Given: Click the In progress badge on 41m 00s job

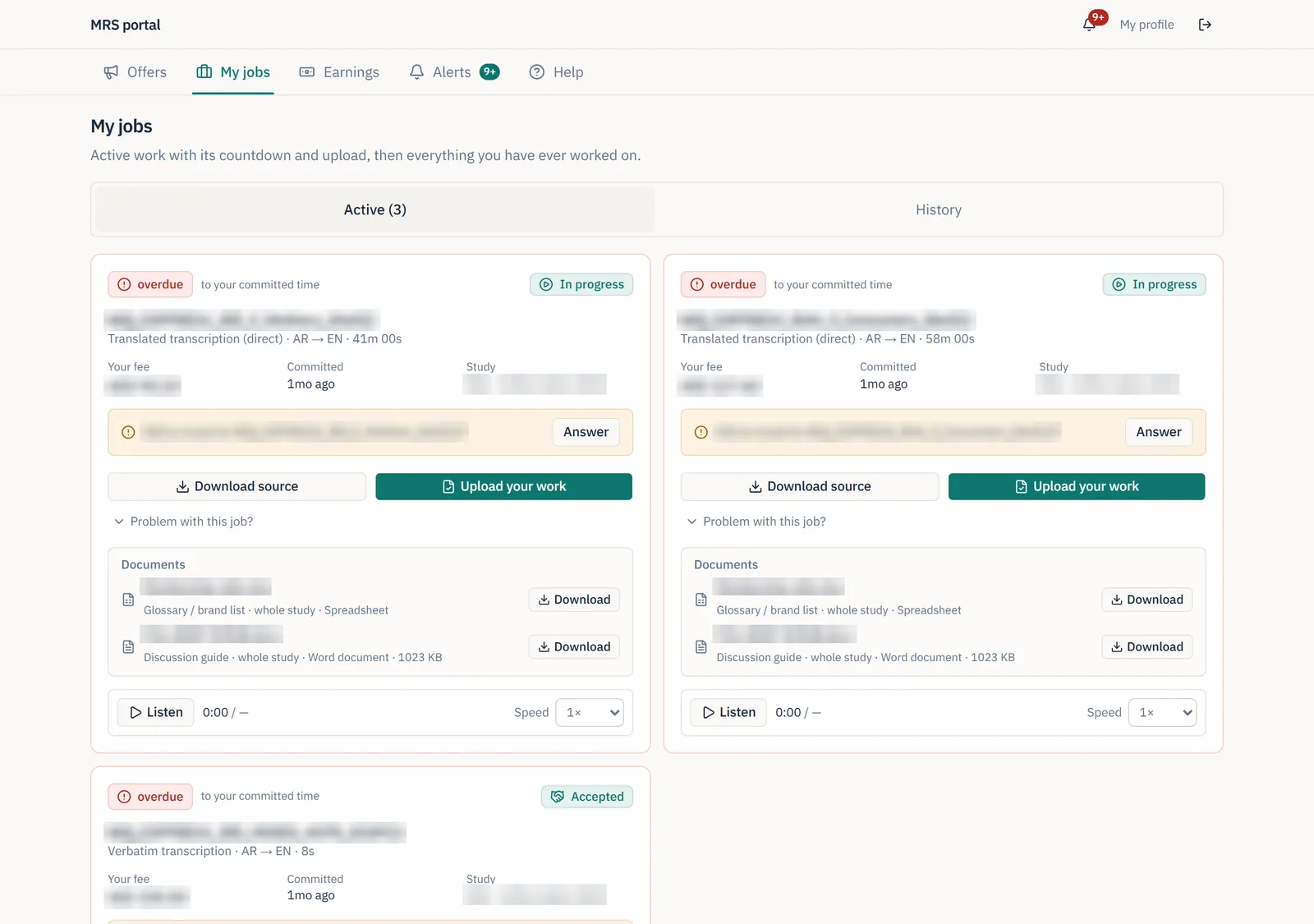Looking at the screenshot, I should tap(581, 285).
